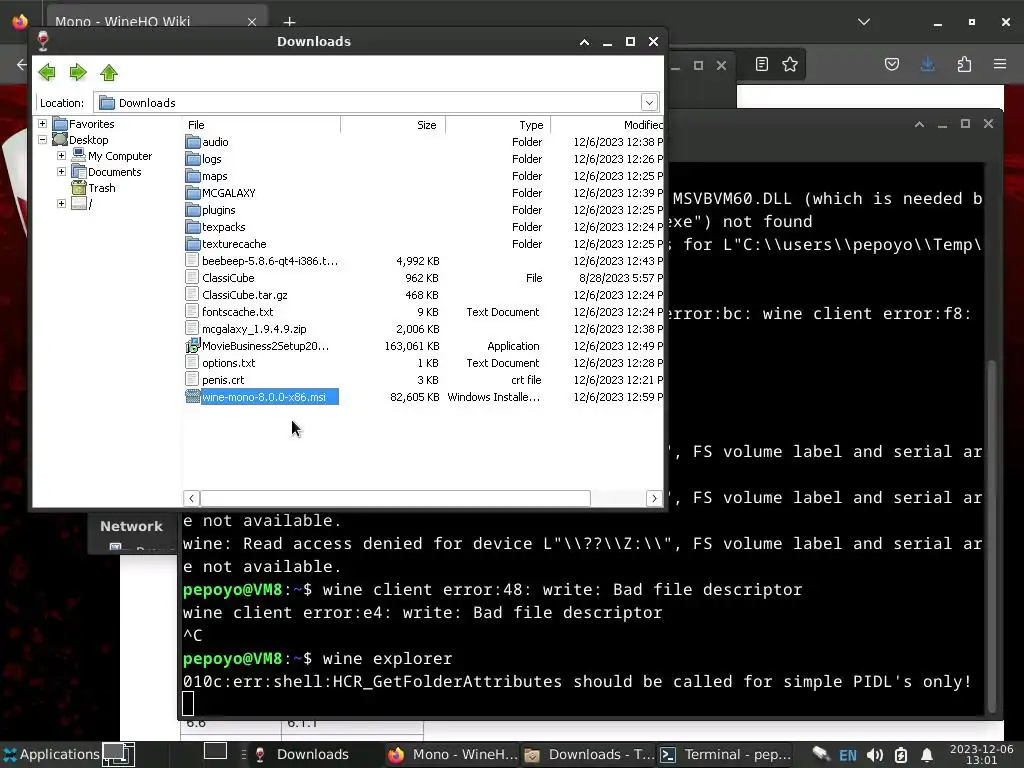Screen dimensions: 1024x768
Task: Sort by the Size column header
Action: pos(393,125)
